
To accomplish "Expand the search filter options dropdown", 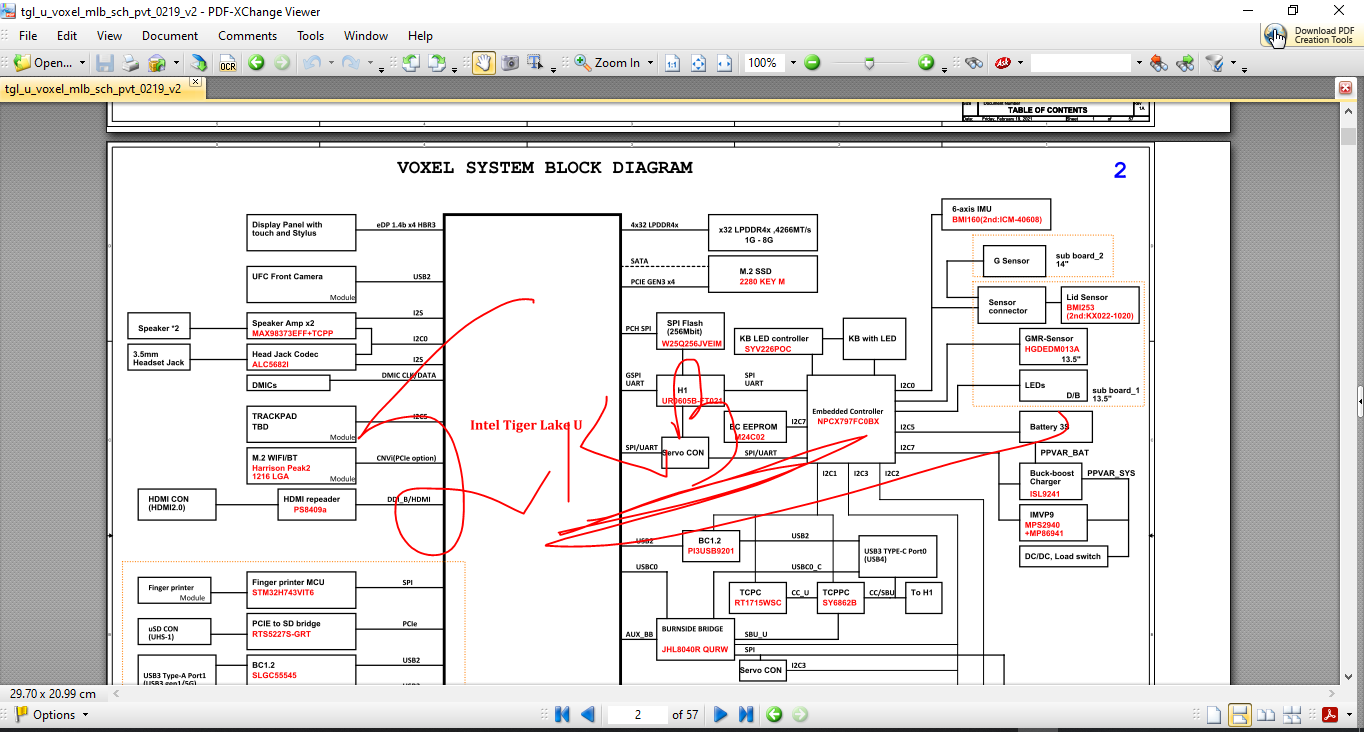I will (x=1232, y=63).
